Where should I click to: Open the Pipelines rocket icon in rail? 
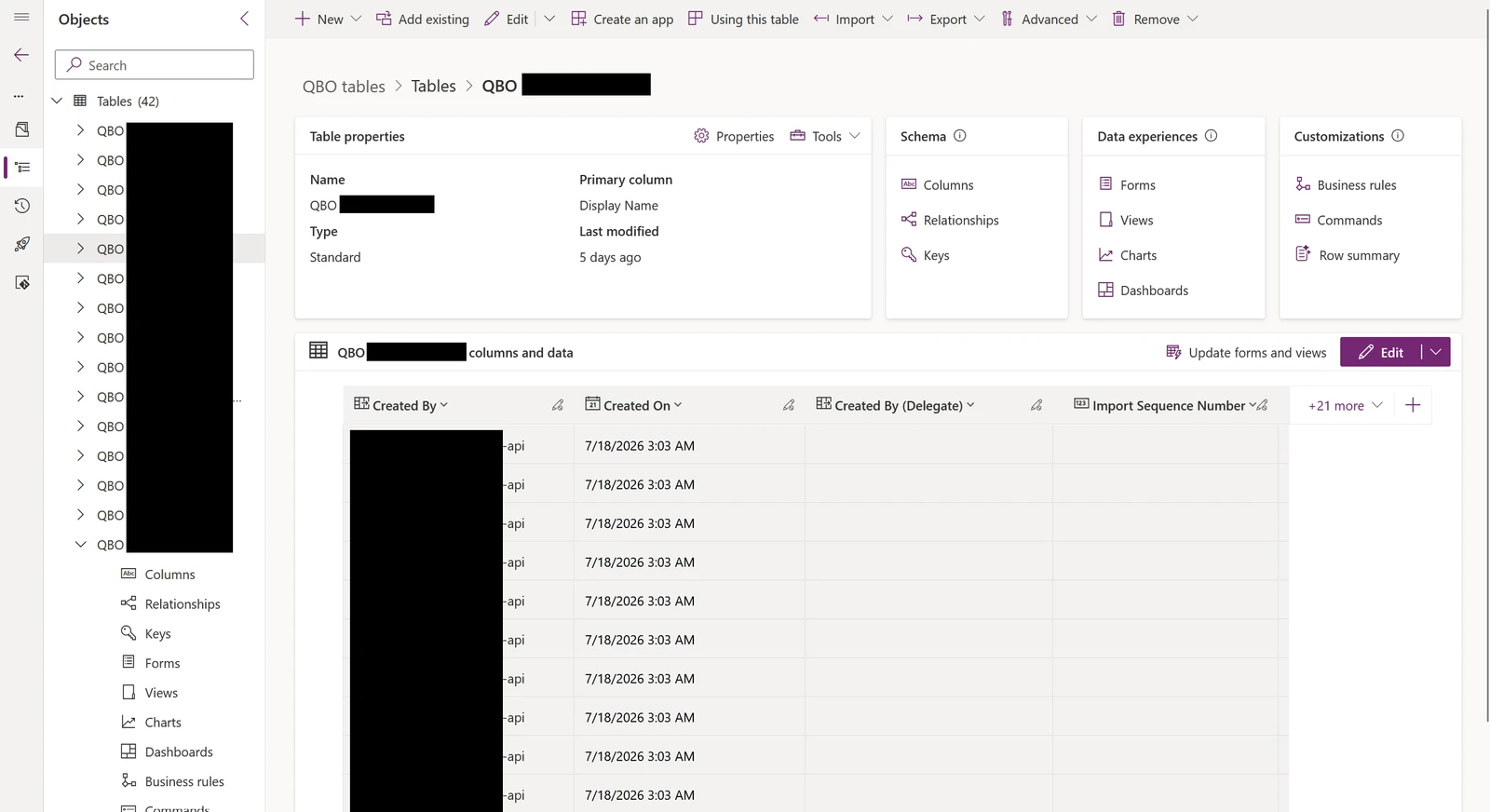pyautogui.click(x=22, y=244)
